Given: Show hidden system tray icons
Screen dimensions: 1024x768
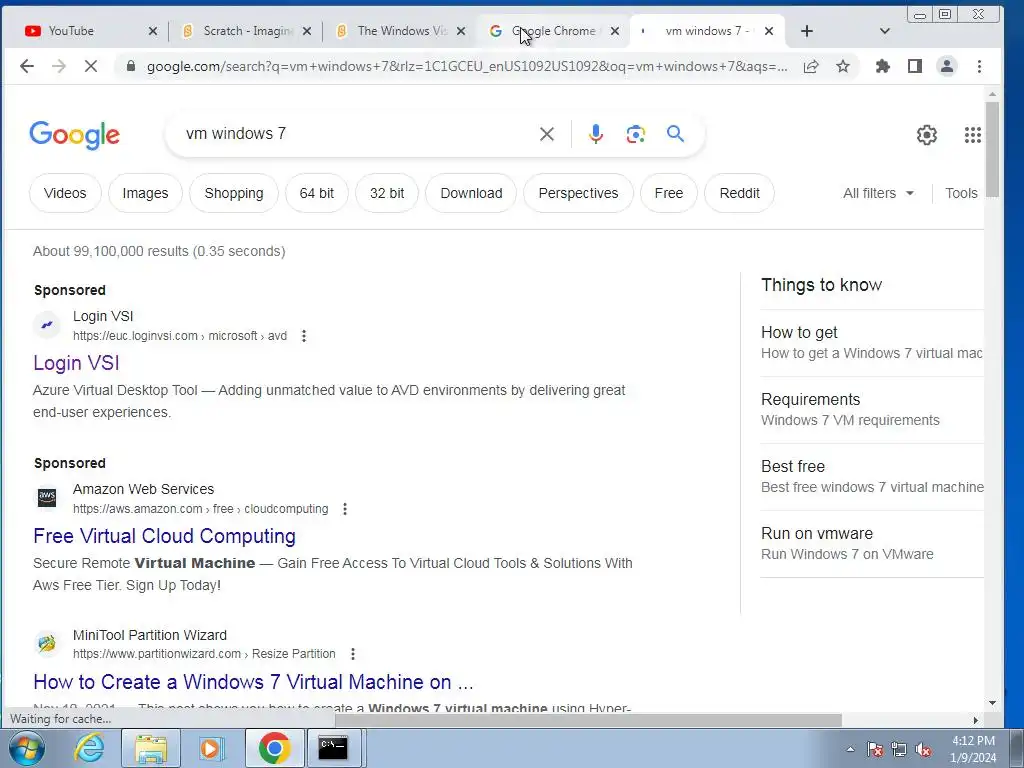Looking at the screenshot, I should click(x=850, y=750).
